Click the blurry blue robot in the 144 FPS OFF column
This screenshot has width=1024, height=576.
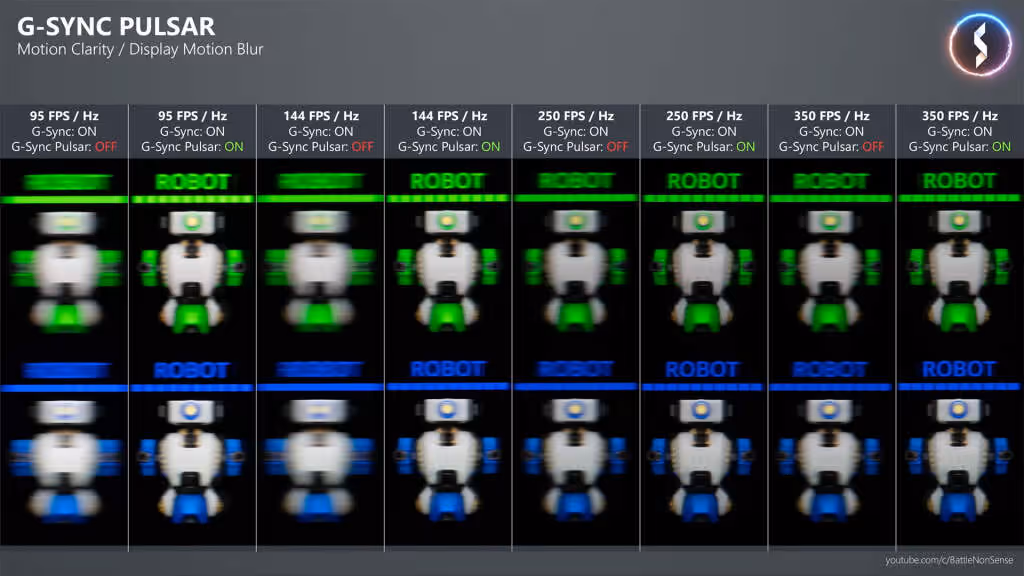click(320, 460)
